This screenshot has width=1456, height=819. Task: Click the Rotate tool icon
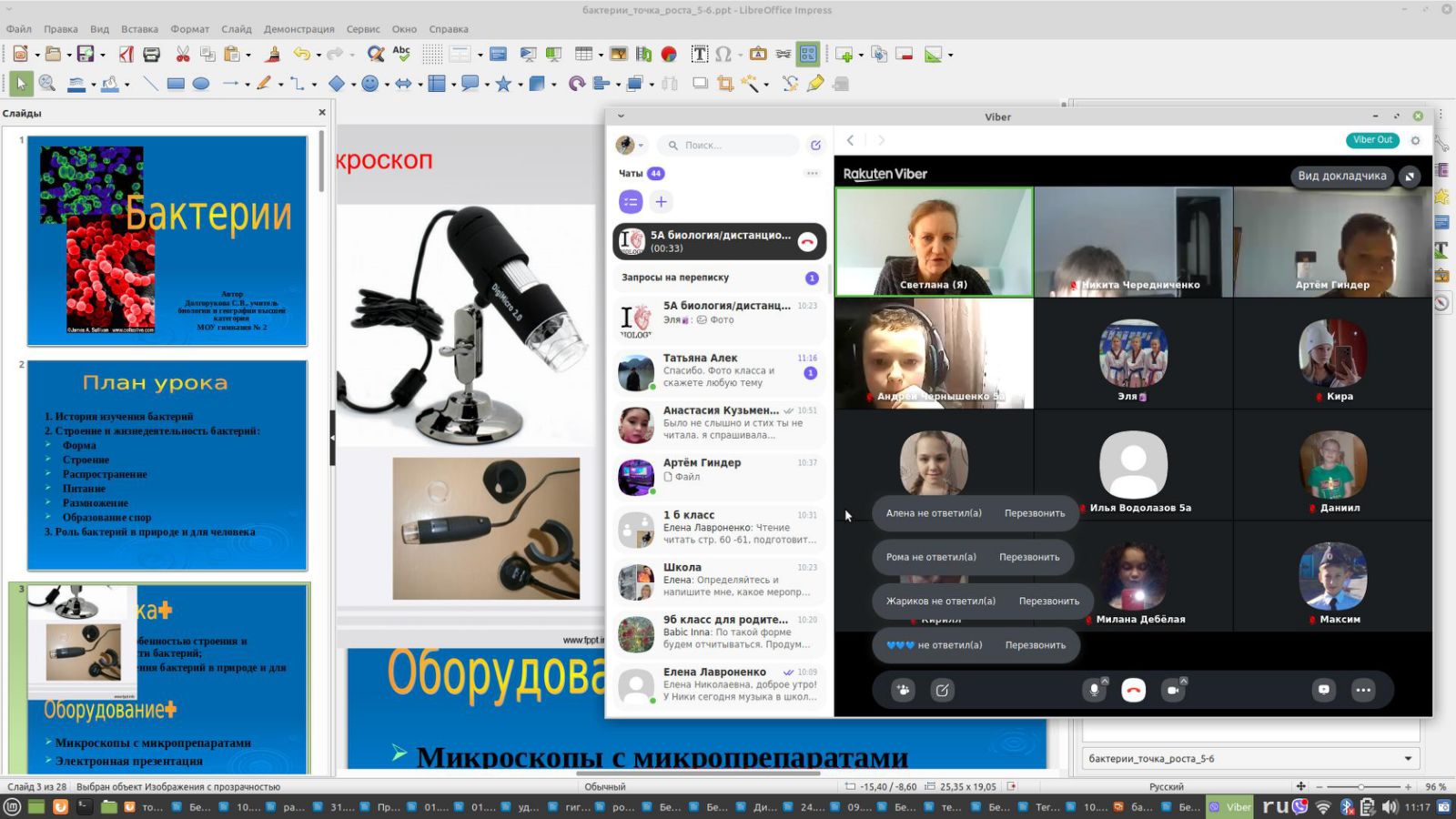[x=576, y=84]
